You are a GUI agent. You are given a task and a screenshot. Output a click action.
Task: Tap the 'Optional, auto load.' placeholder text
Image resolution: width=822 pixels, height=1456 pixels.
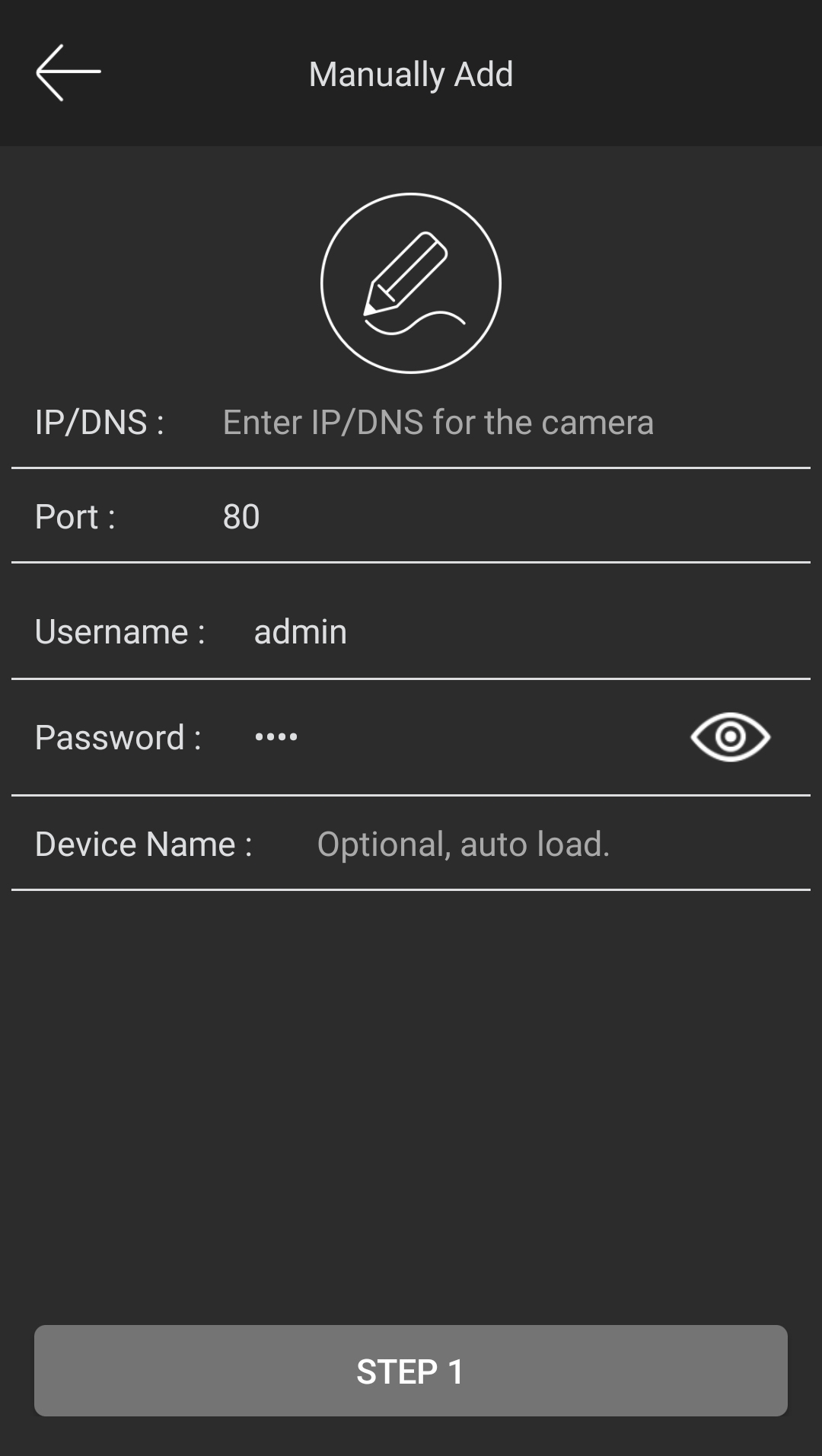[464, 844]
